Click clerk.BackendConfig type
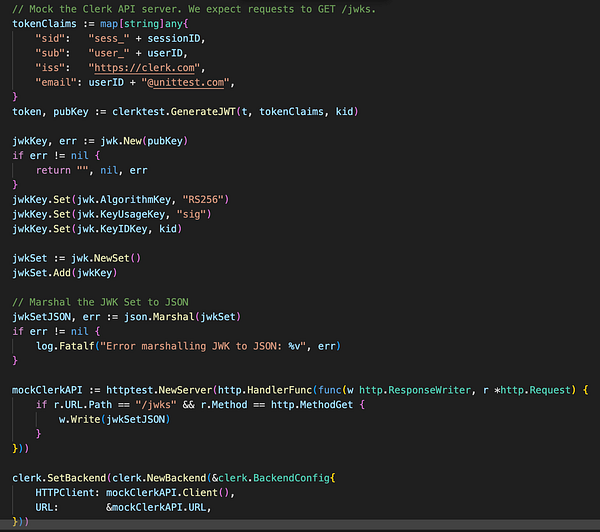 pos(274,478)
